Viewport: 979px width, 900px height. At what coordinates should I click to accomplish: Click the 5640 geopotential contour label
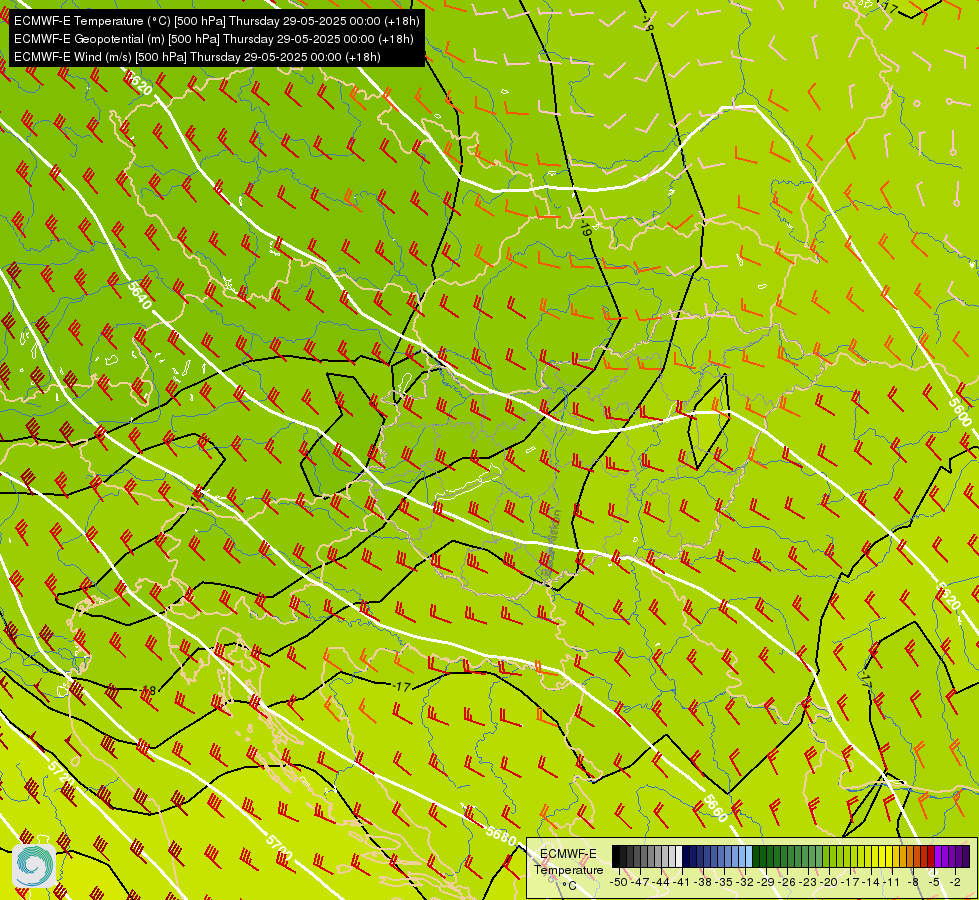(x=140, y=295)
